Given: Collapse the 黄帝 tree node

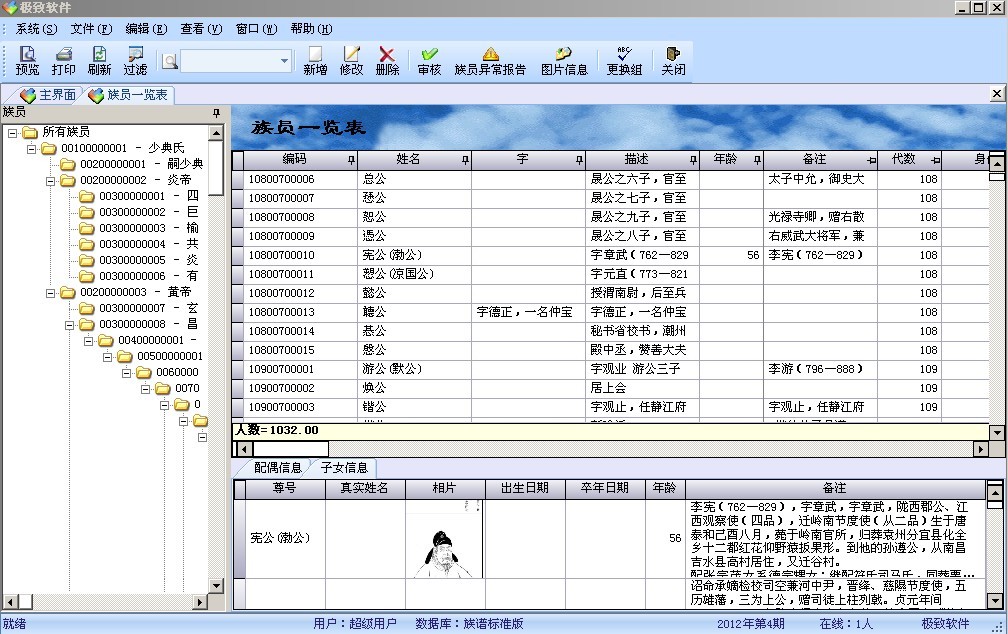Looking at the screenshot, I should point(51,293).
